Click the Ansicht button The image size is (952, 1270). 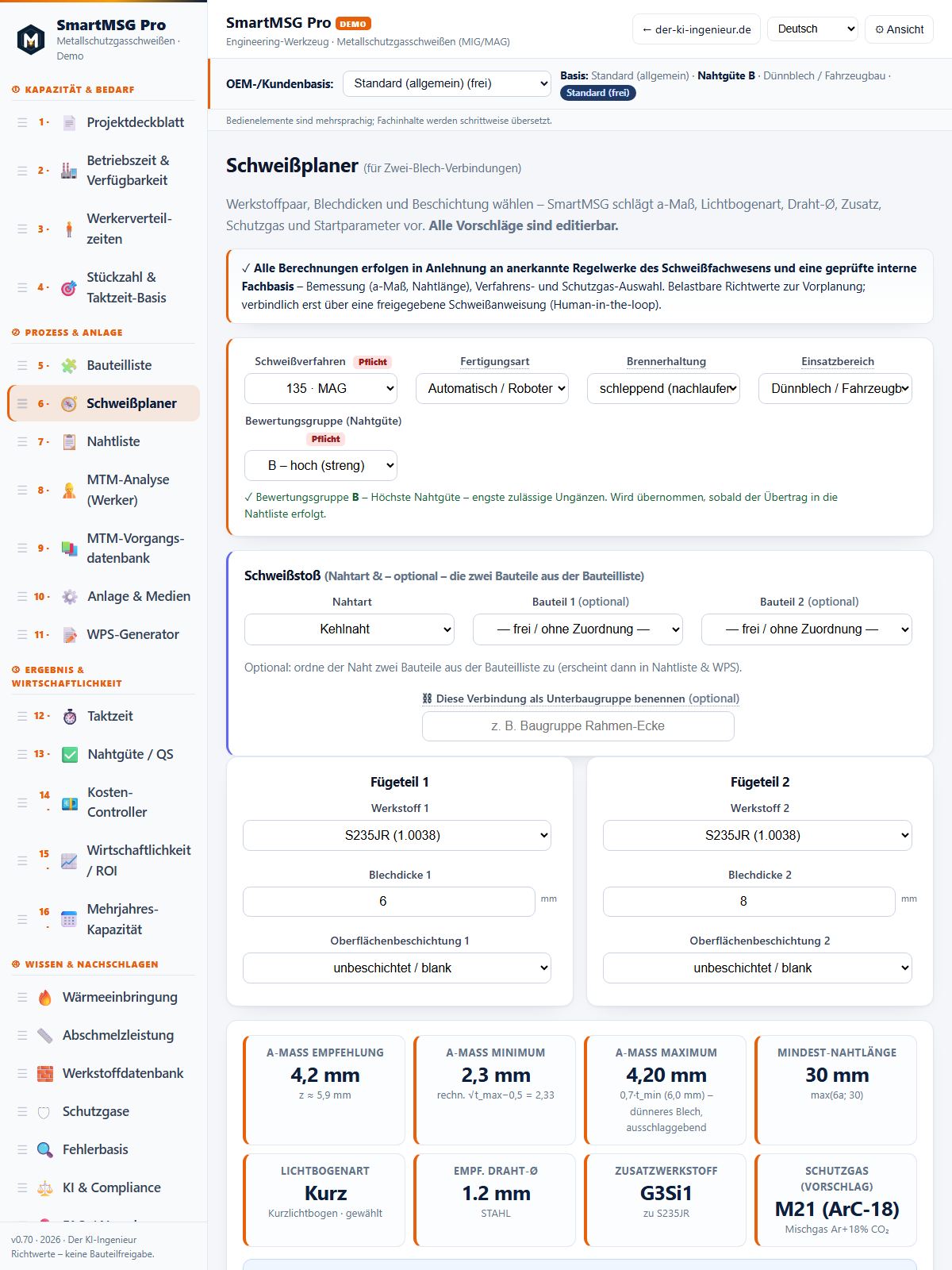(899, 29)
